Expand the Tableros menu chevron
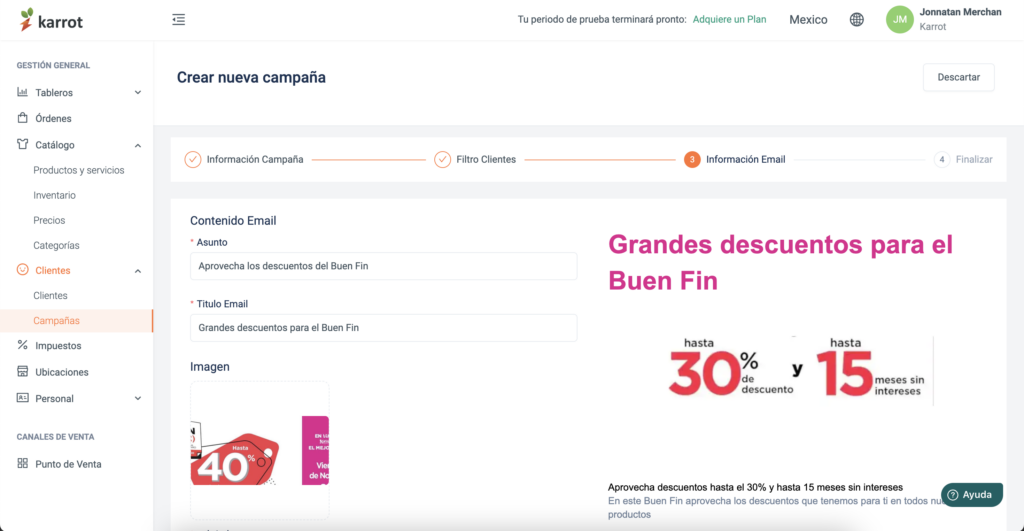Screen dimensions: 1024x531 click(x=138, y=93)
